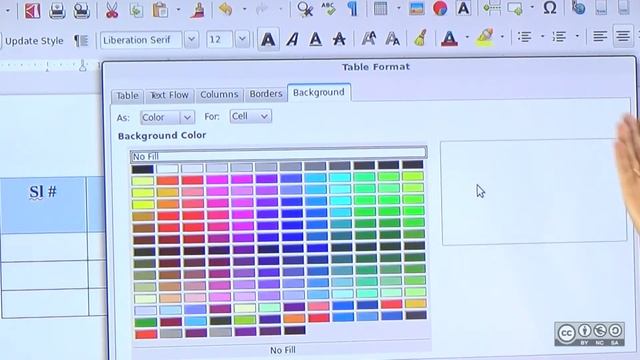Open paste options arrow
Screen dimensions: 640x360
click(178, 9)
